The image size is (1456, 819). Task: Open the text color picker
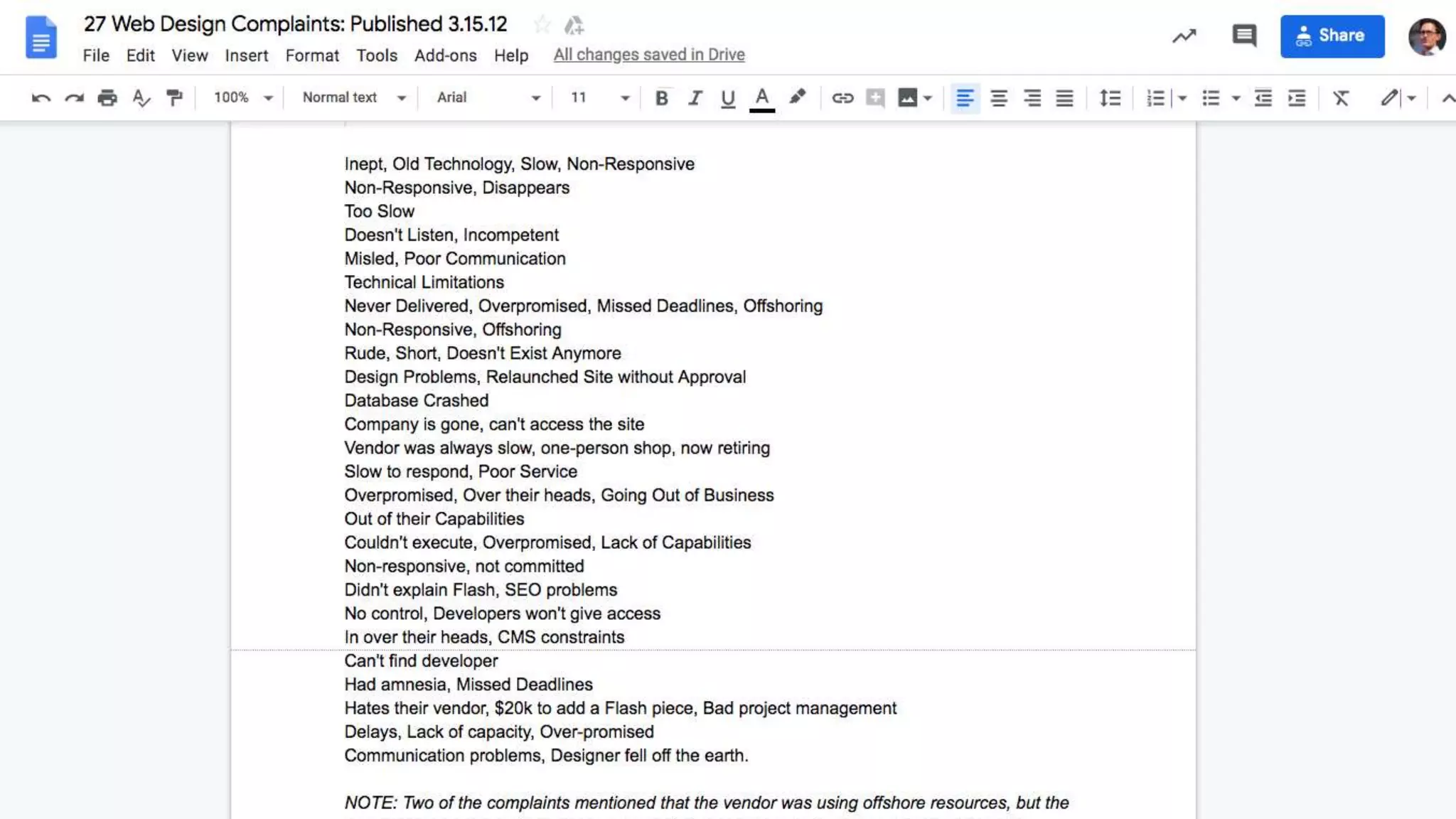[x=761, y=98]
